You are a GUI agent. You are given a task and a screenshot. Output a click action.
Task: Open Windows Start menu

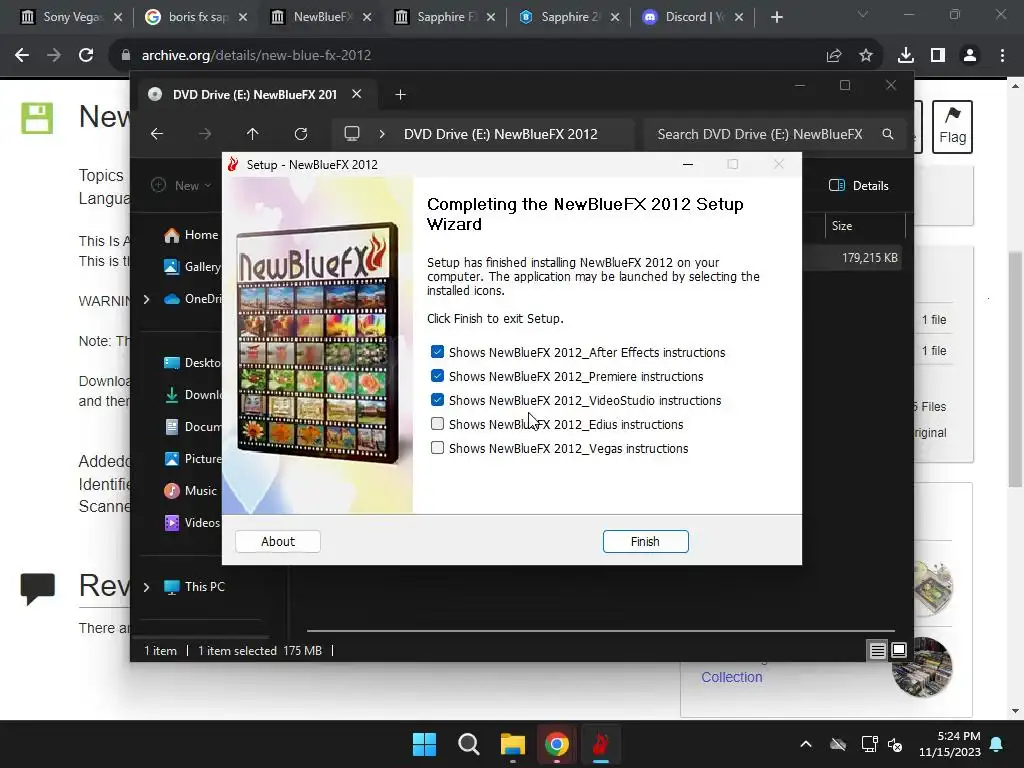tap(424, 744)
